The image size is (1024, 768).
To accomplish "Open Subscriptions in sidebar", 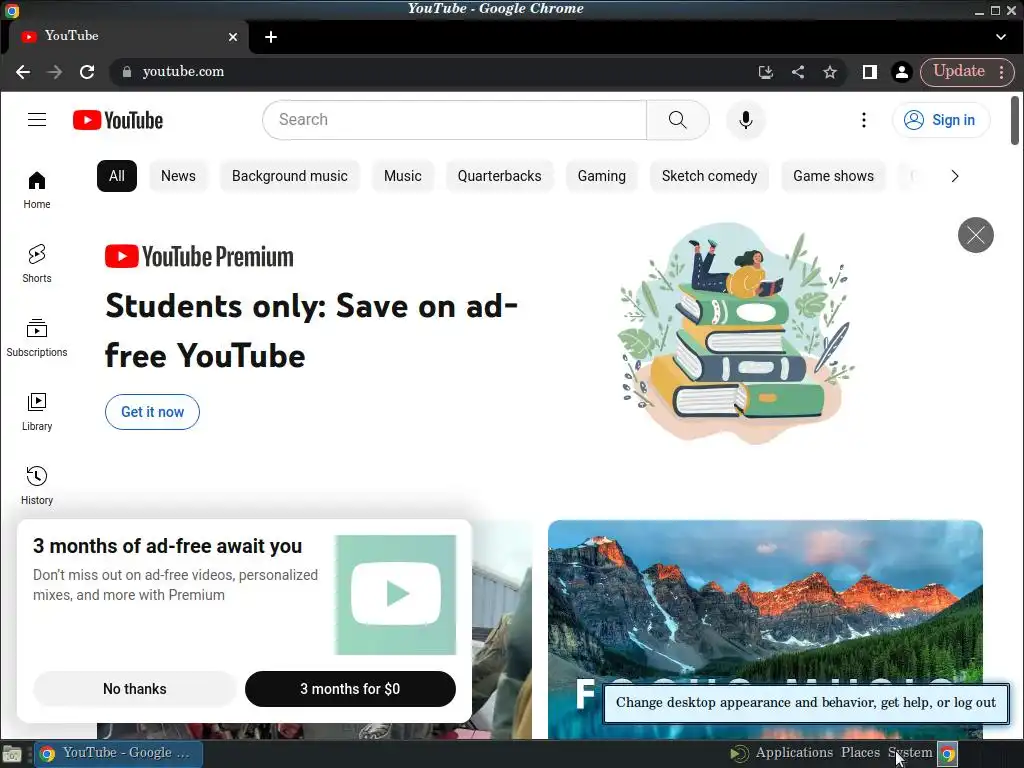I will (37, 338).
